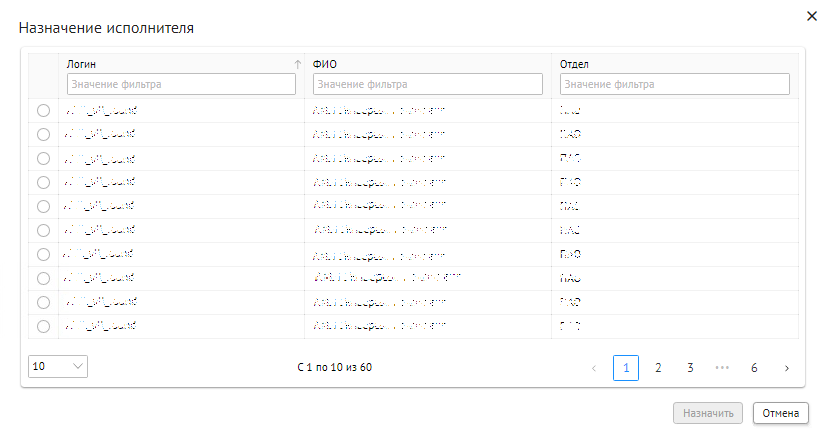
Task: Click the Логин filter input field
Action: 181,84
